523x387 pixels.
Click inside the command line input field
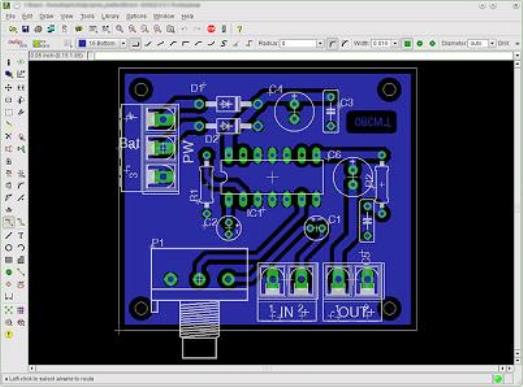304,56
